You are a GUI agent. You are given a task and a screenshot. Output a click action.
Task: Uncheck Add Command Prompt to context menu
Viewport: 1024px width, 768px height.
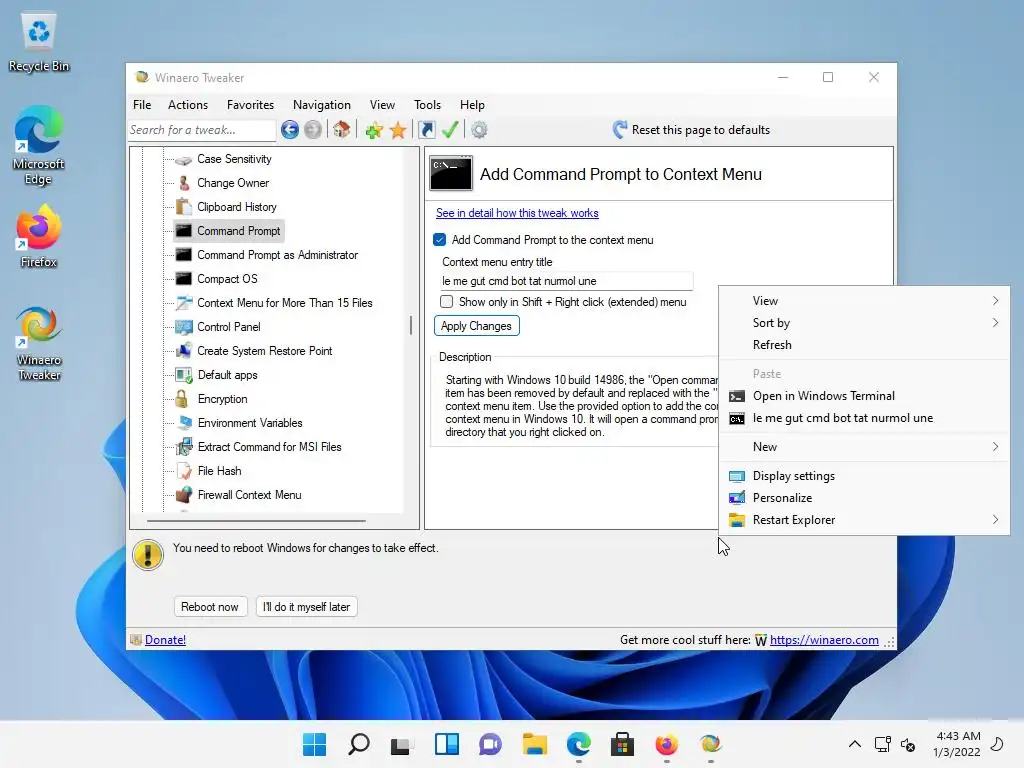coord(440,240)
